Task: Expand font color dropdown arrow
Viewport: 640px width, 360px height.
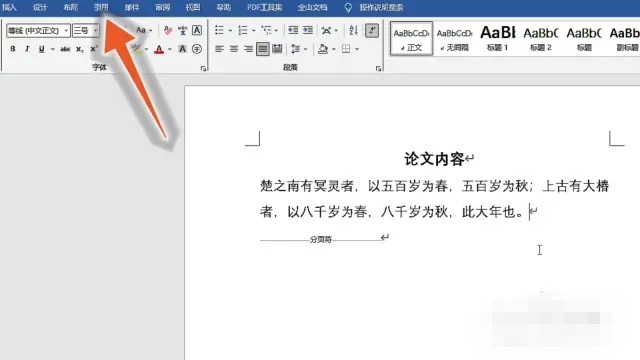Action: (x=170, y=49)
